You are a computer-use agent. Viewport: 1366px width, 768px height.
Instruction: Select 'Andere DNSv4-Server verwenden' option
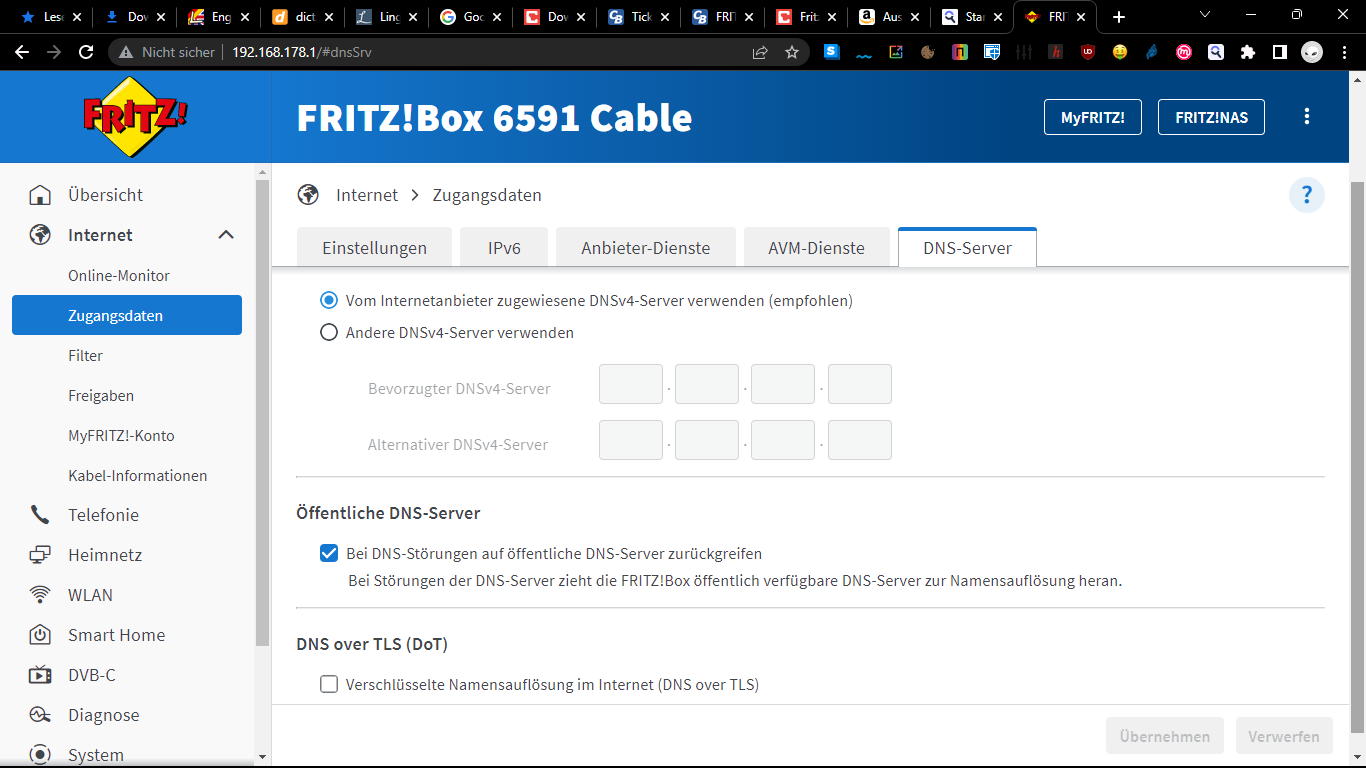328,333
